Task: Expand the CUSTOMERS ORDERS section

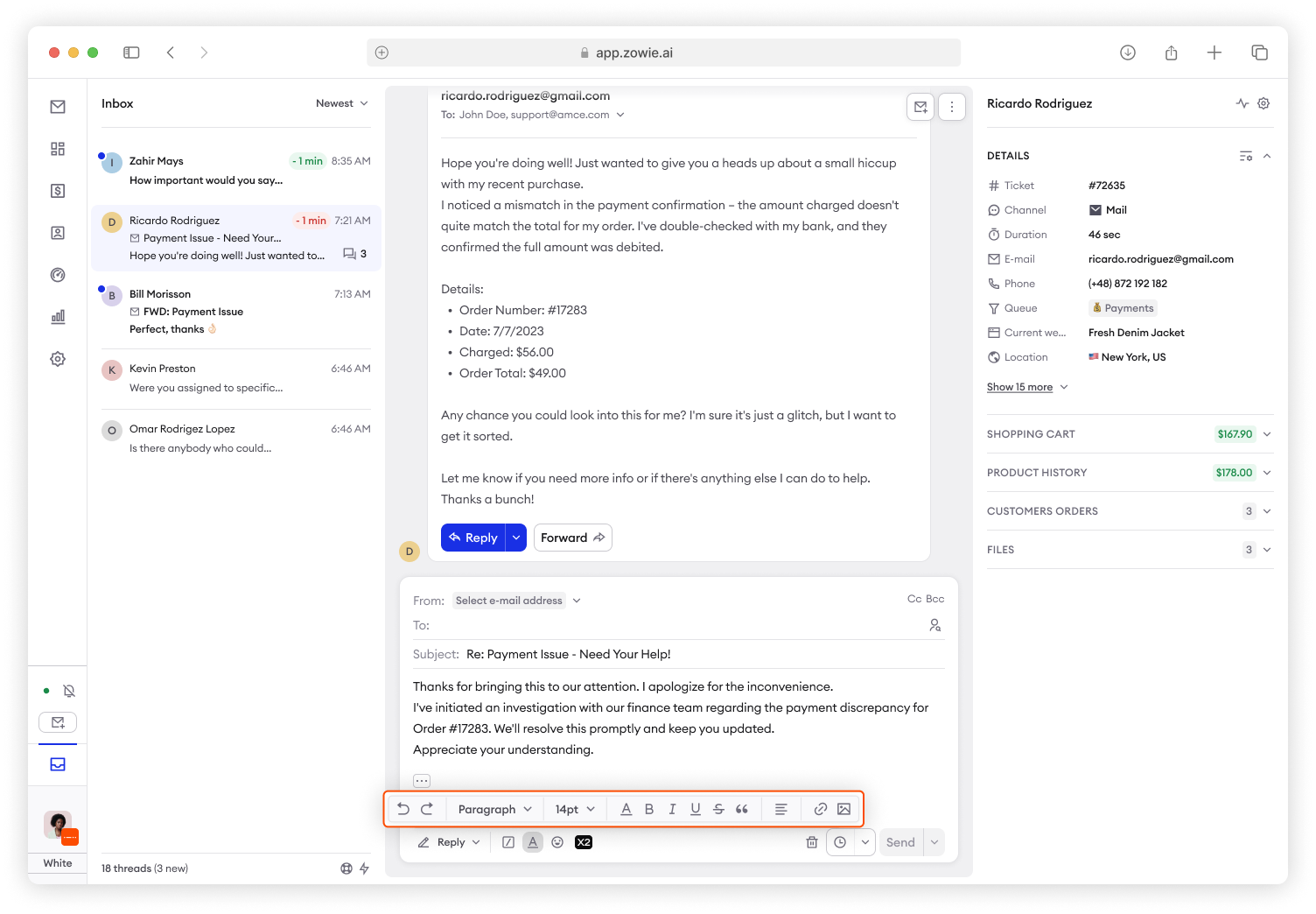Action: [x=1130, y=511]
